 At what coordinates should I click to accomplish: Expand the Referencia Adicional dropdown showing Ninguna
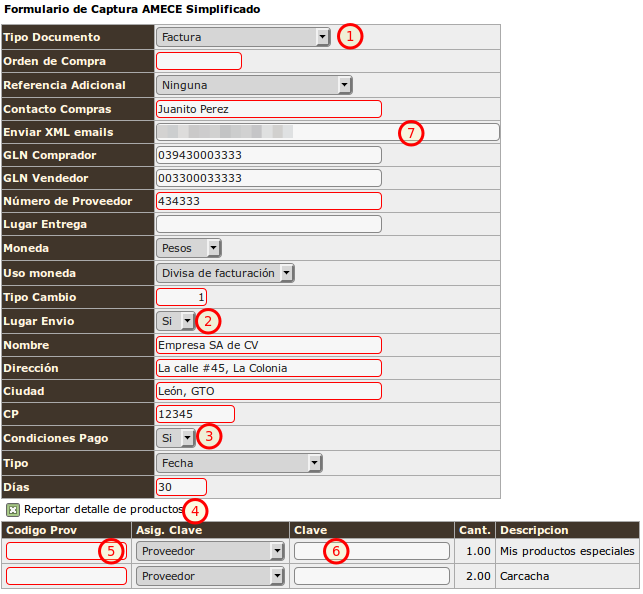(254, 85)
